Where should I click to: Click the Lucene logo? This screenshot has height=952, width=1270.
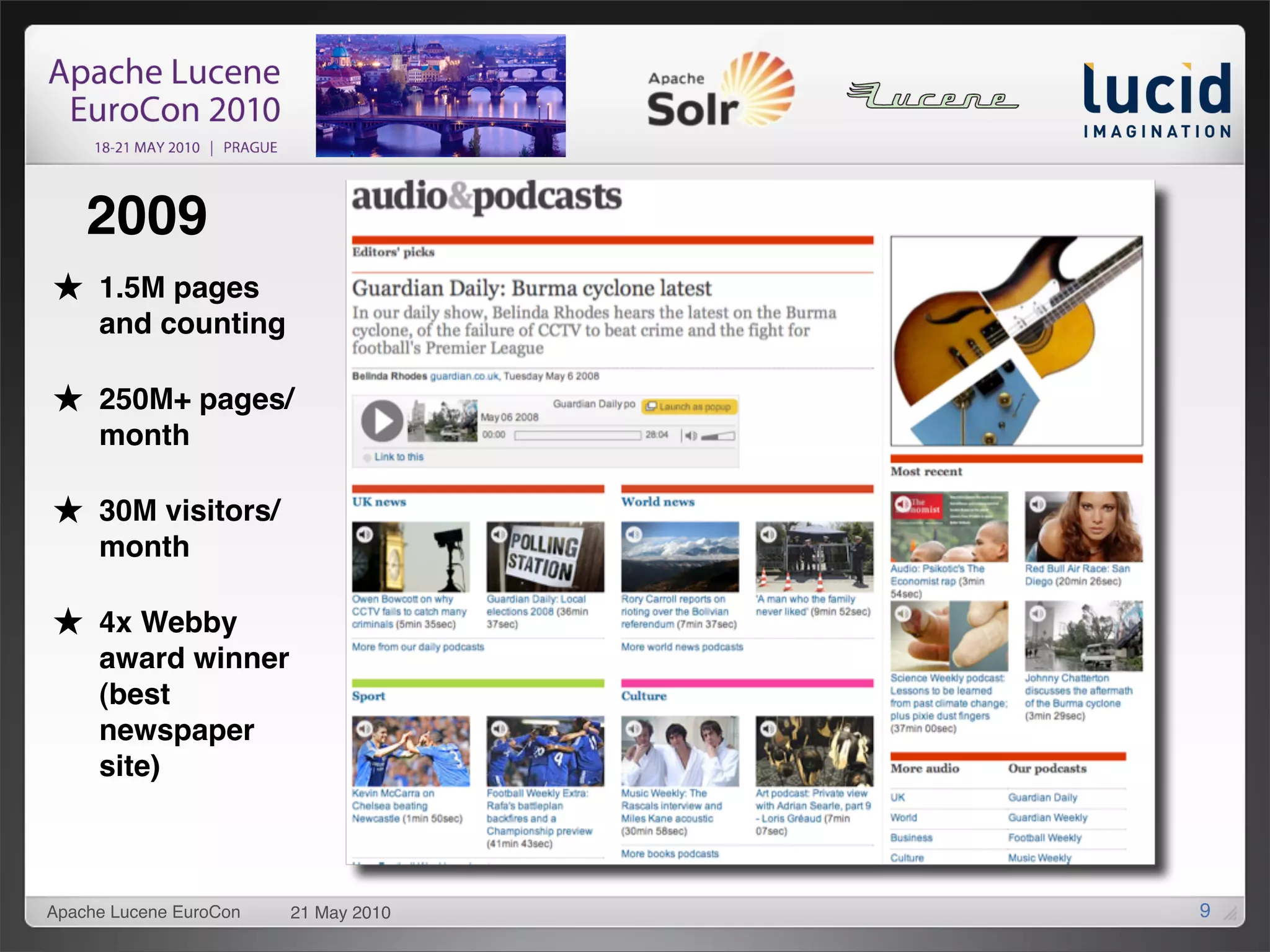point(933,95)
